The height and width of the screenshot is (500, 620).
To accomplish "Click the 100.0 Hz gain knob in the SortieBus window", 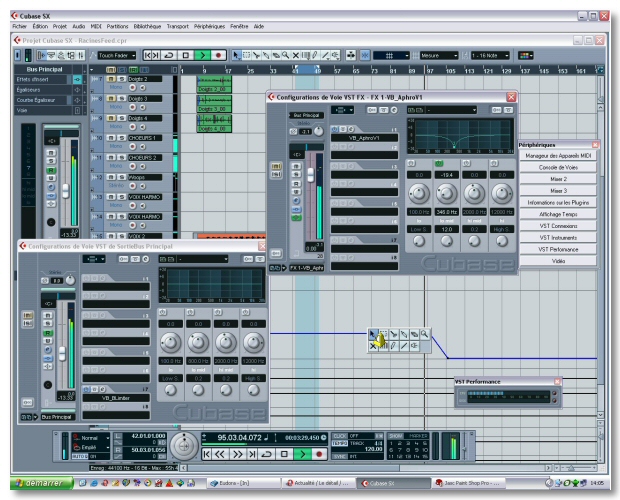I will coord(170,343).
